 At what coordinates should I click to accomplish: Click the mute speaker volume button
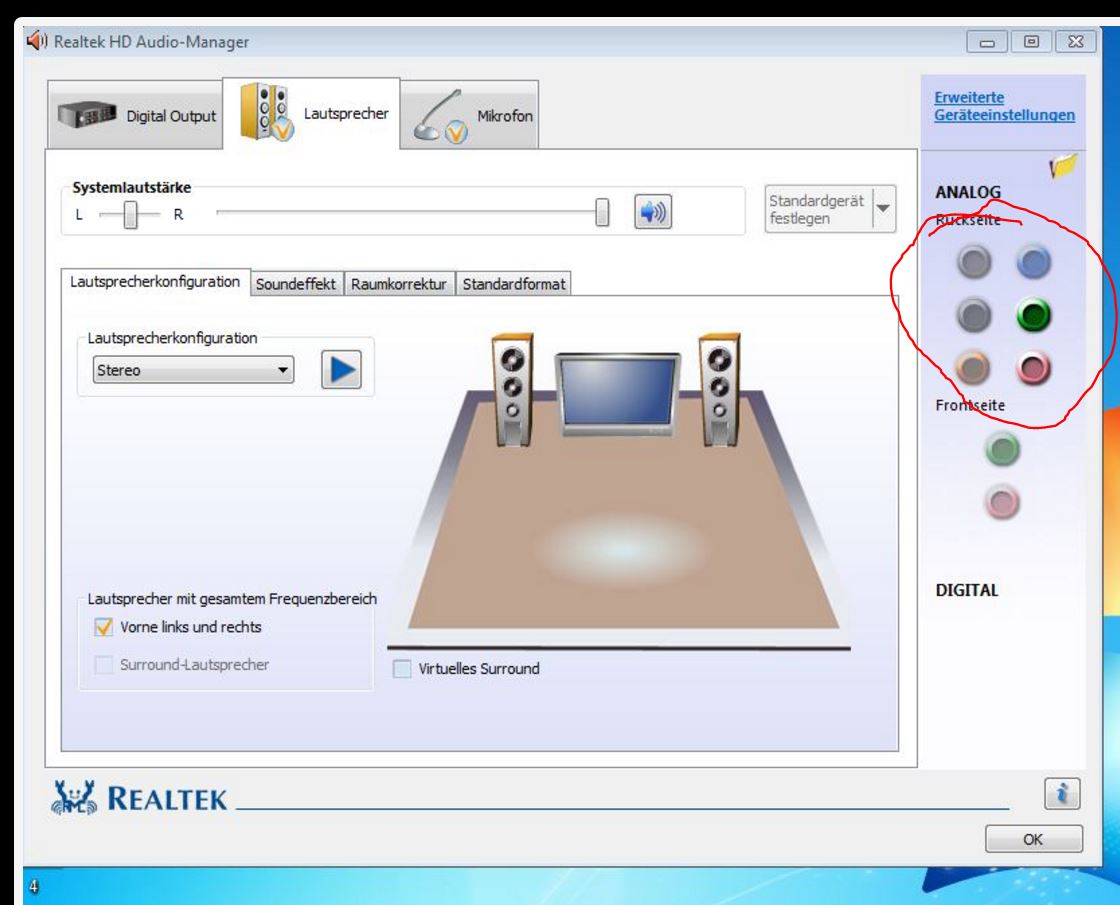pos(653,212)
